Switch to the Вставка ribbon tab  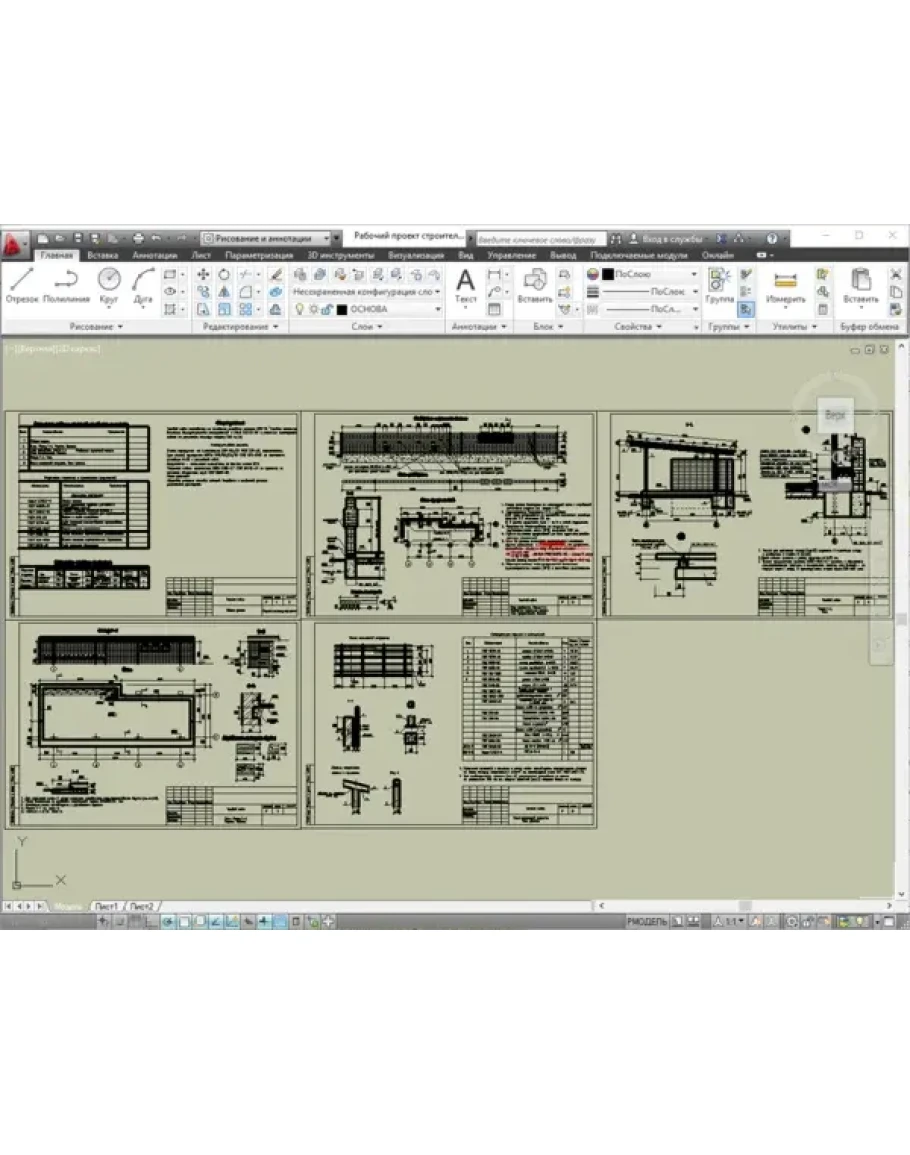pos(102,256)
